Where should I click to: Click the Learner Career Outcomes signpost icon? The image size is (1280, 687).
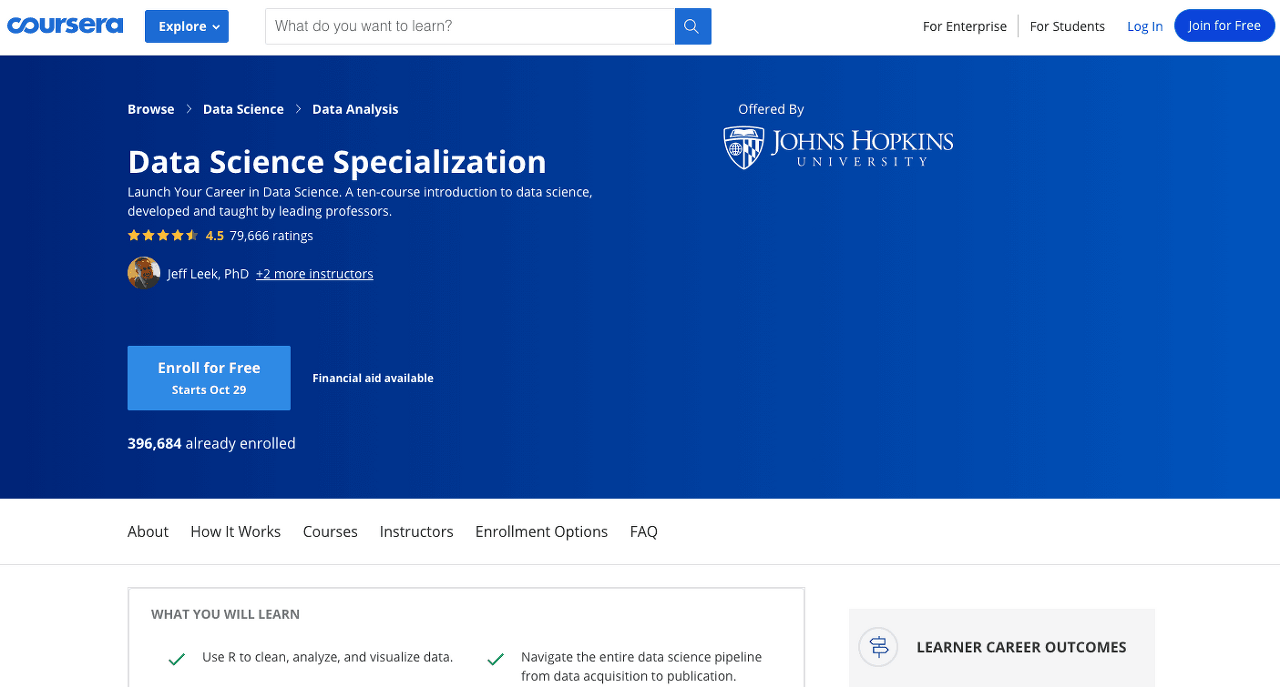[x=879, y=647]
